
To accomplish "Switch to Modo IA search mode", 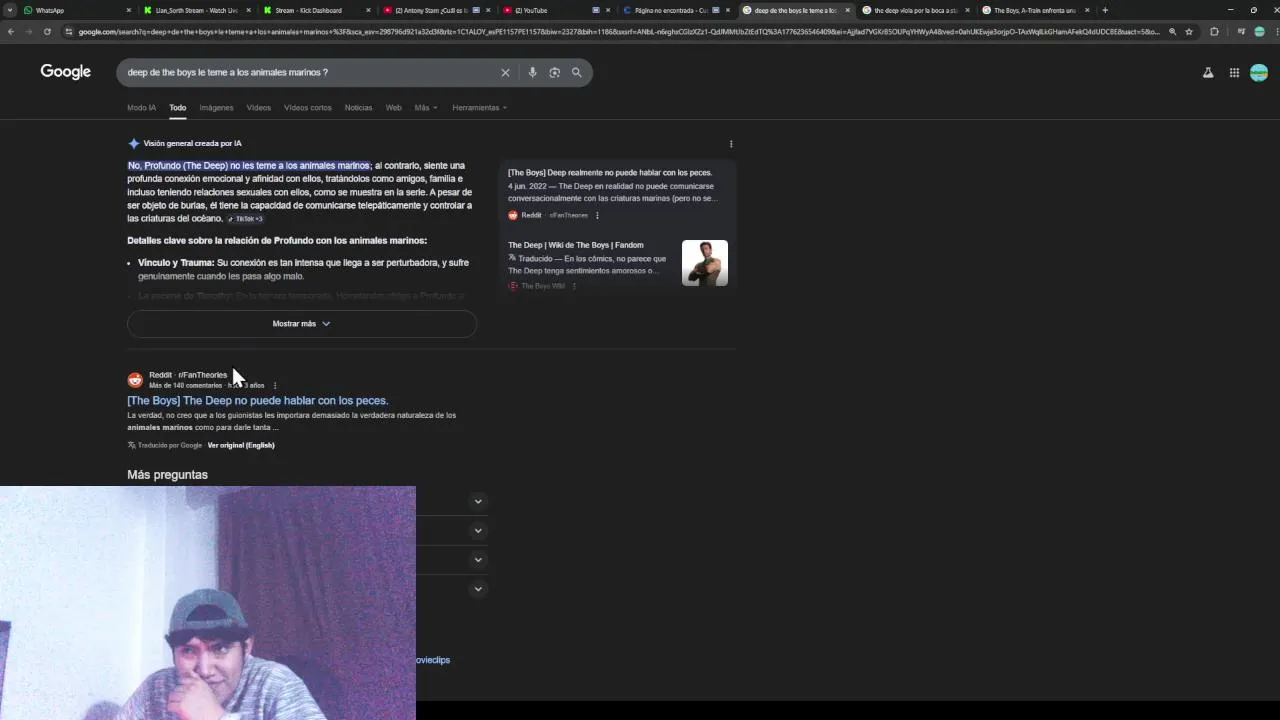I will [x=141, y=107].
